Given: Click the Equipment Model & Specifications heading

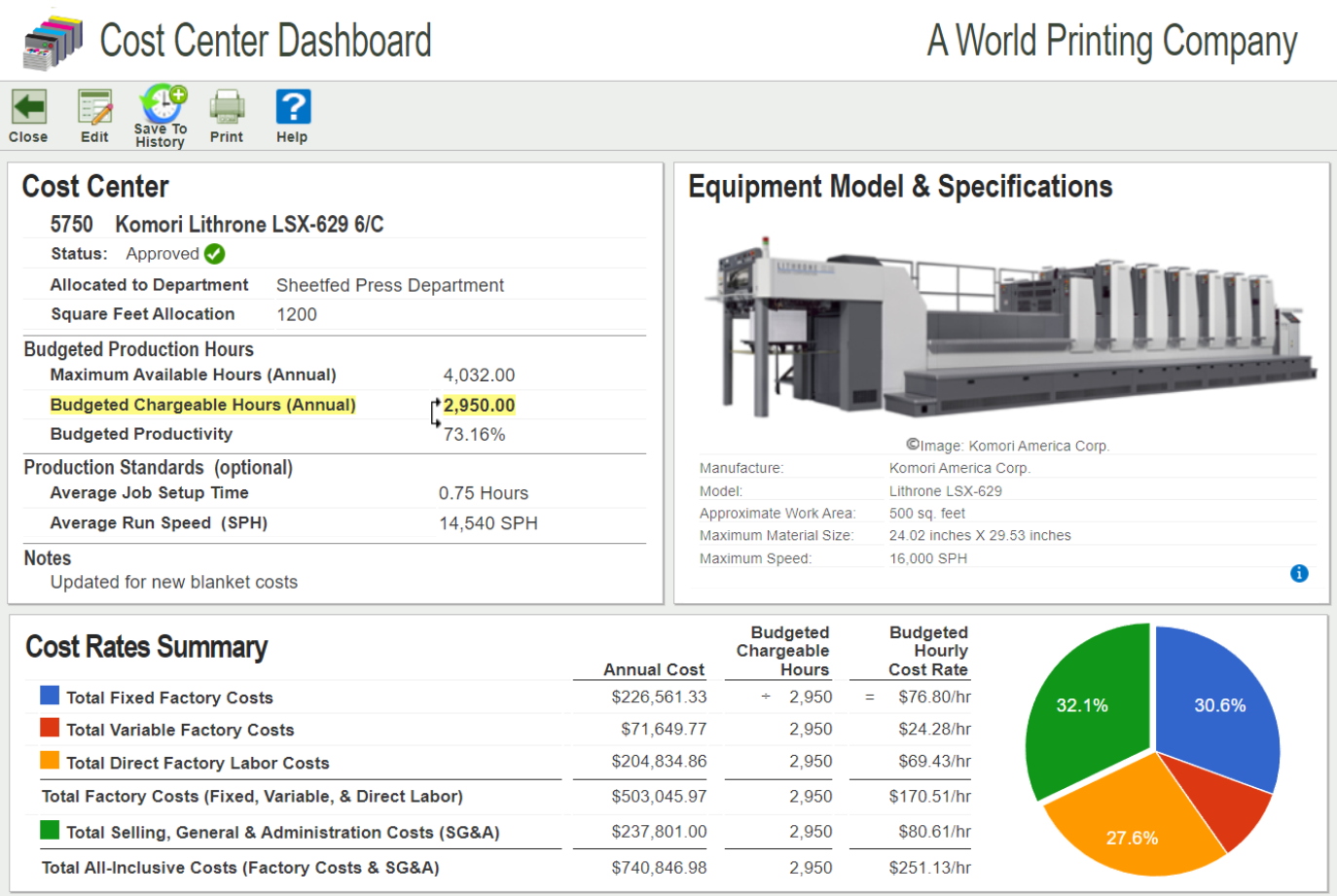Looking at the screenshot, I should click(900, 187).
